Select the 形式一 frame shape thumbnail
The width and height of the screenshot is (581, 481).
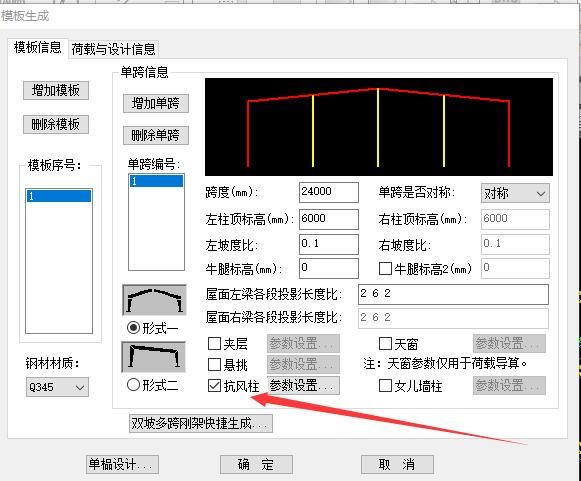pyautogui.click(x=154, y=300)
